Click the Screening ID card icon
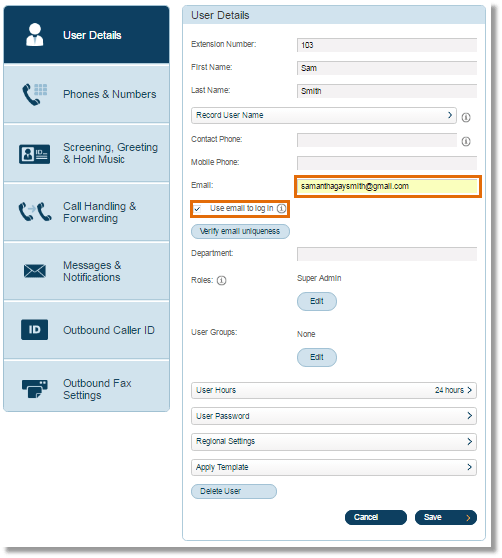The width and height of the screenshot is (502, 558). [34, 154]
